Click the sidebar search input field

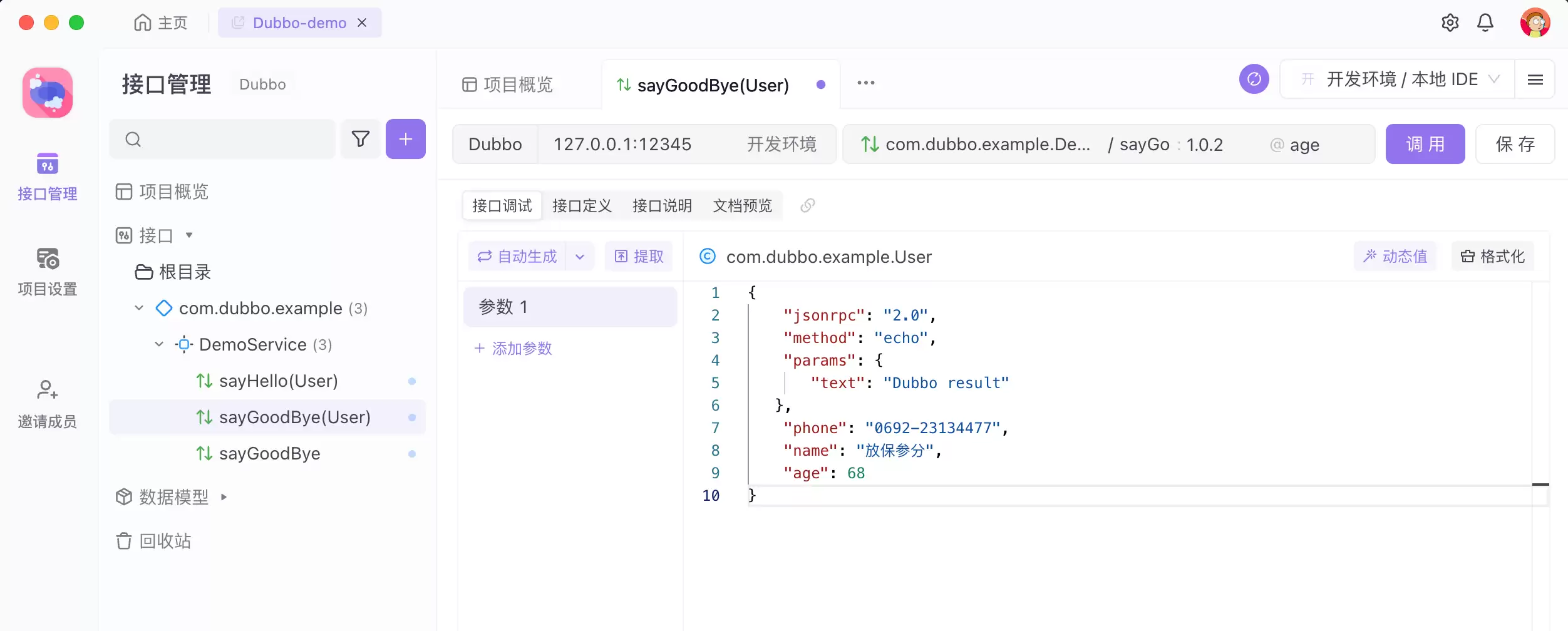222,139
